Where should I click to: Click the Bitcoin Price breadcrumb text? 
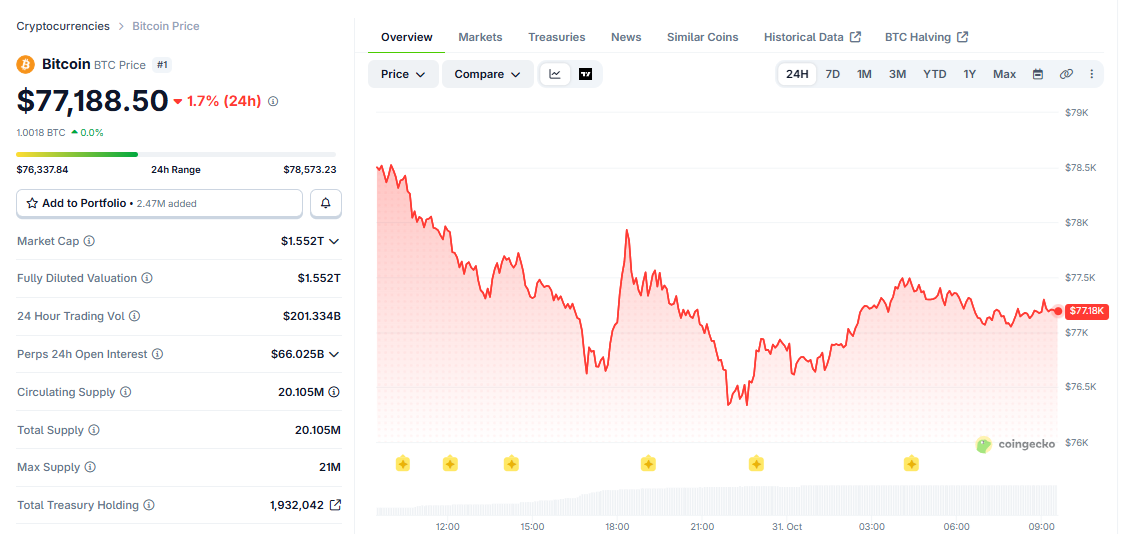[x=166, y=26]
